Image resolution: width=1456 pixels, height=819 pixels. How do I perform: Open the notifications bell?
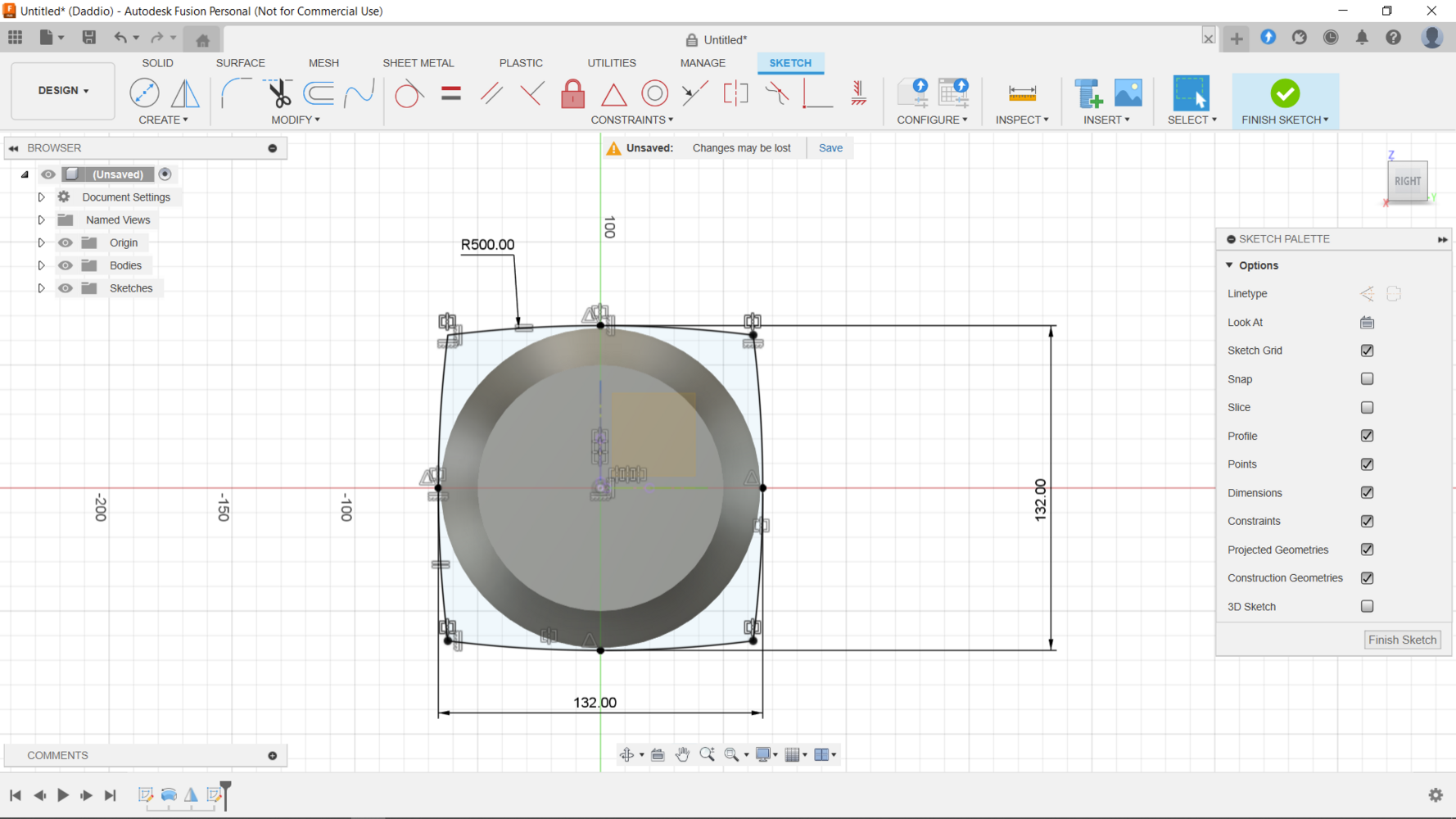[1361, 38]
